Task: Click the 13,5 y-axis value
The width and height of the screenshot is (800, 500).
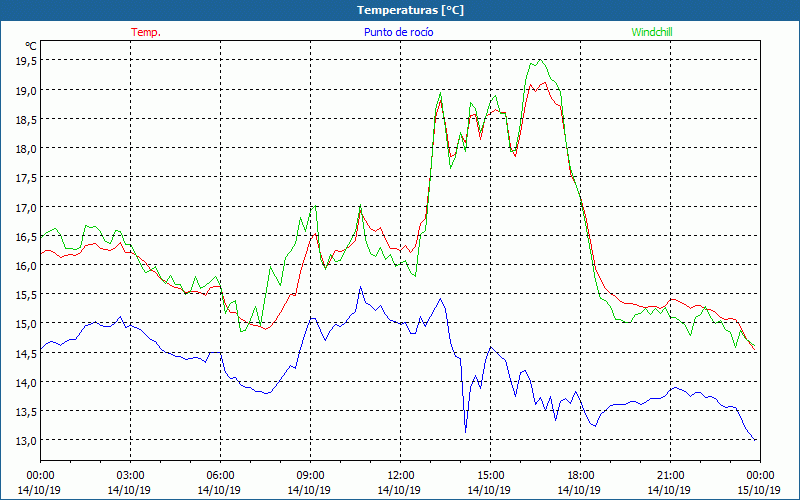Action: click(x=26, y=411)
